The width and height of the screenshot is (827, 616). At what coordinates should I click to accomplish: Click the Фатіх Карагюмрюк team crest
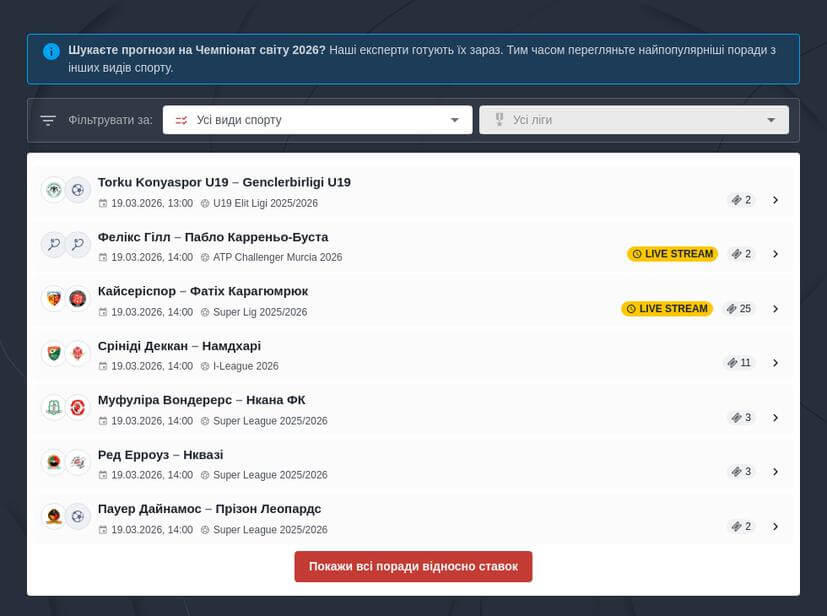pyautogui.click(x=78, y=298)
